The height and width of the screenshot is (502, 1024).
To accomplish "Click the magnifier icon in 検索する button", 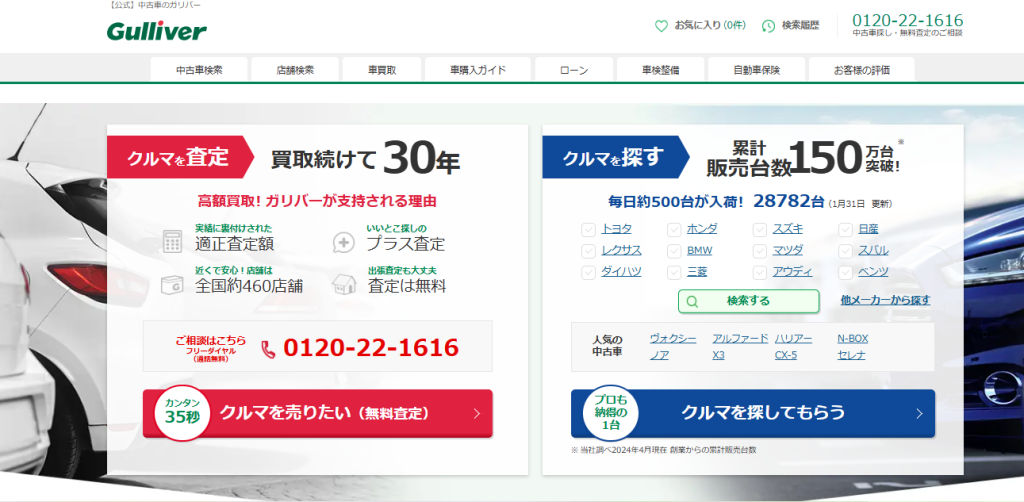I will [693, 302].
